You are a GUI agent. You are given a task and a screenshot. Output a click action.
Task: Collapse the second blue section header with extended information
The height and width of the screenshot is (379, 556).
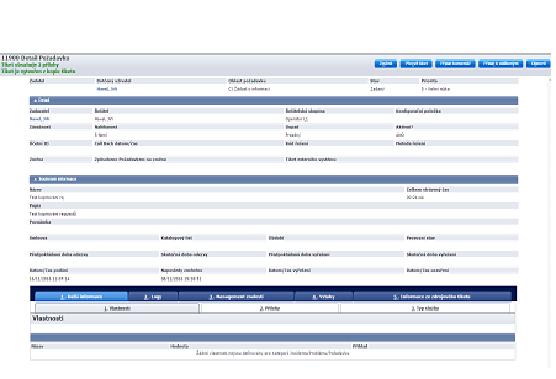273,179
